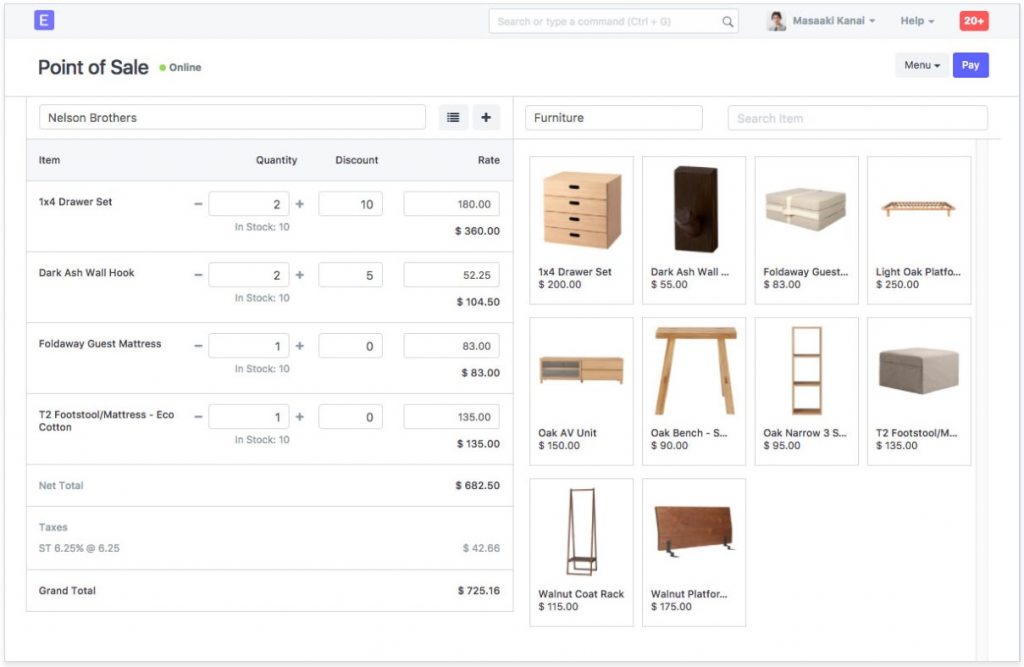
Task: Increase quantity of 1x4 Drawer Set
Action: [299, 203]
